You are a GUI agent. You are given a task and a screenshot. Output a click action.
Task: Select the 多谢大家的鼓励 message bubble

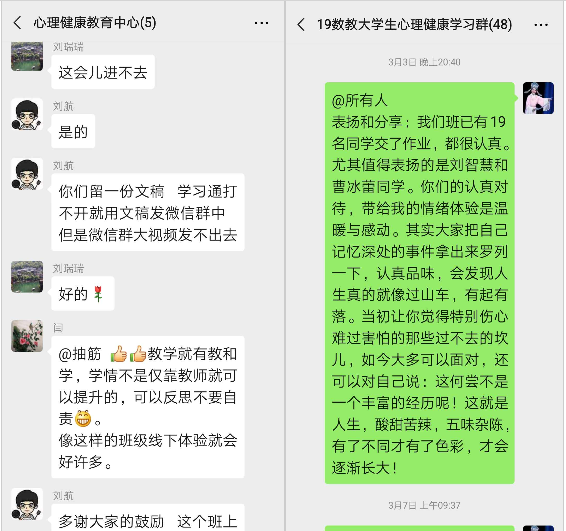coord(148,518)
